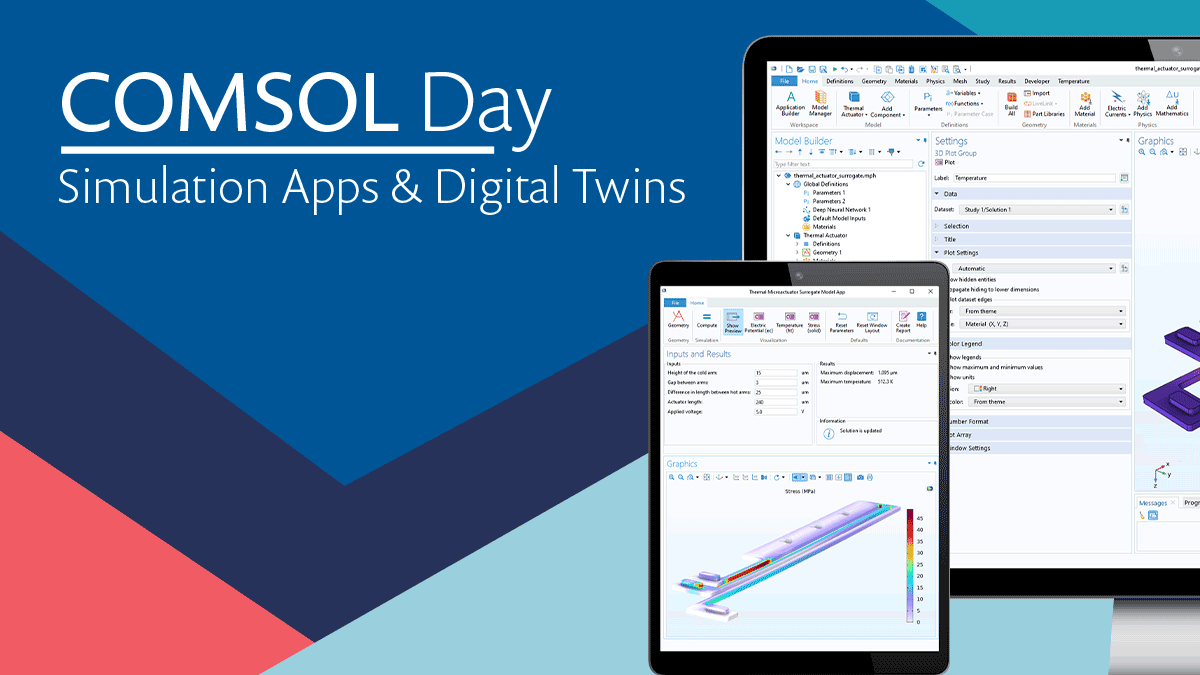This screenshot has height=675, width=1200.
Task: Open the Messages tab
Action: coord(1153,503)
